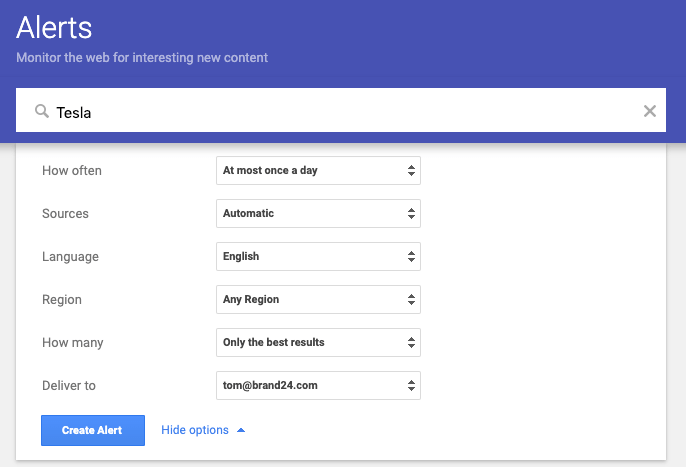This screenshot has height=467, width=686.
Task: Click the Language label
Action: click(70, 257)
